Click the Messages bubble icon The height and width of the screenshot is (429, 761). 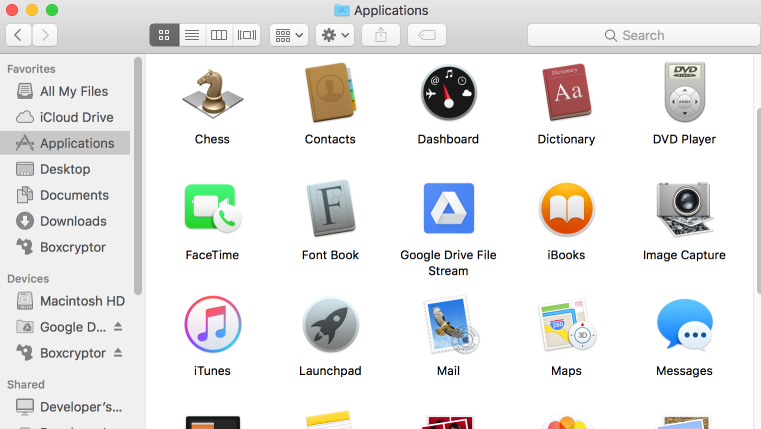tap(685, 324)
